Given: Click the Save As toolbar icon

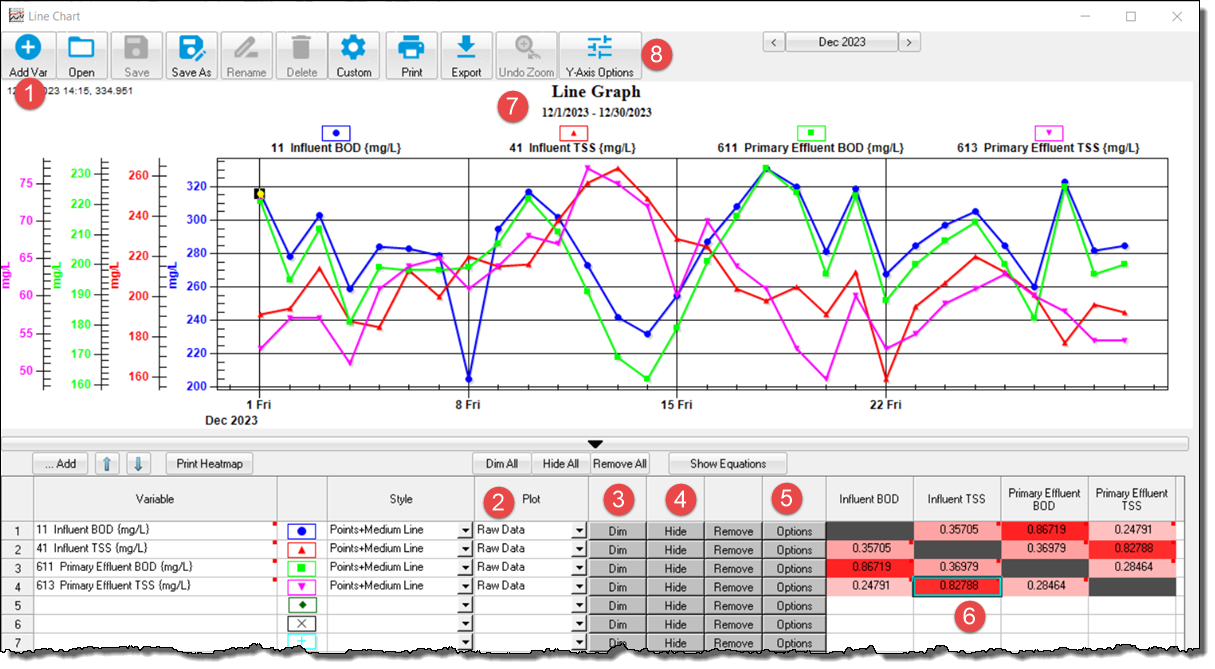Looking at the screenshot, I should tap(191, 56).
